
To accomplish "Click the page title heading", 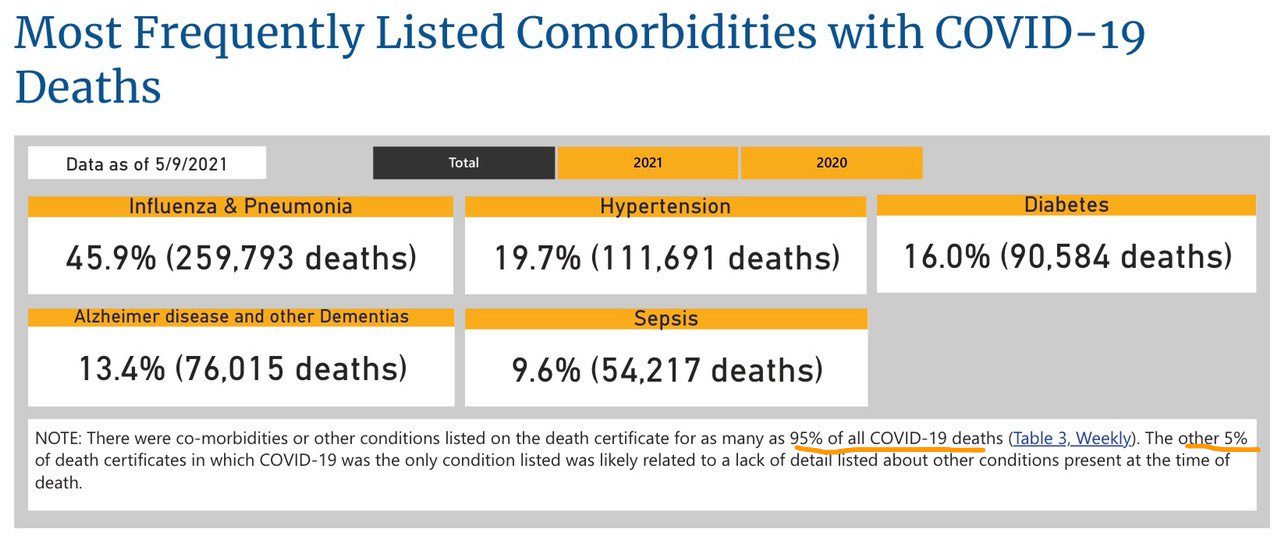I will (x=580, y=60).
